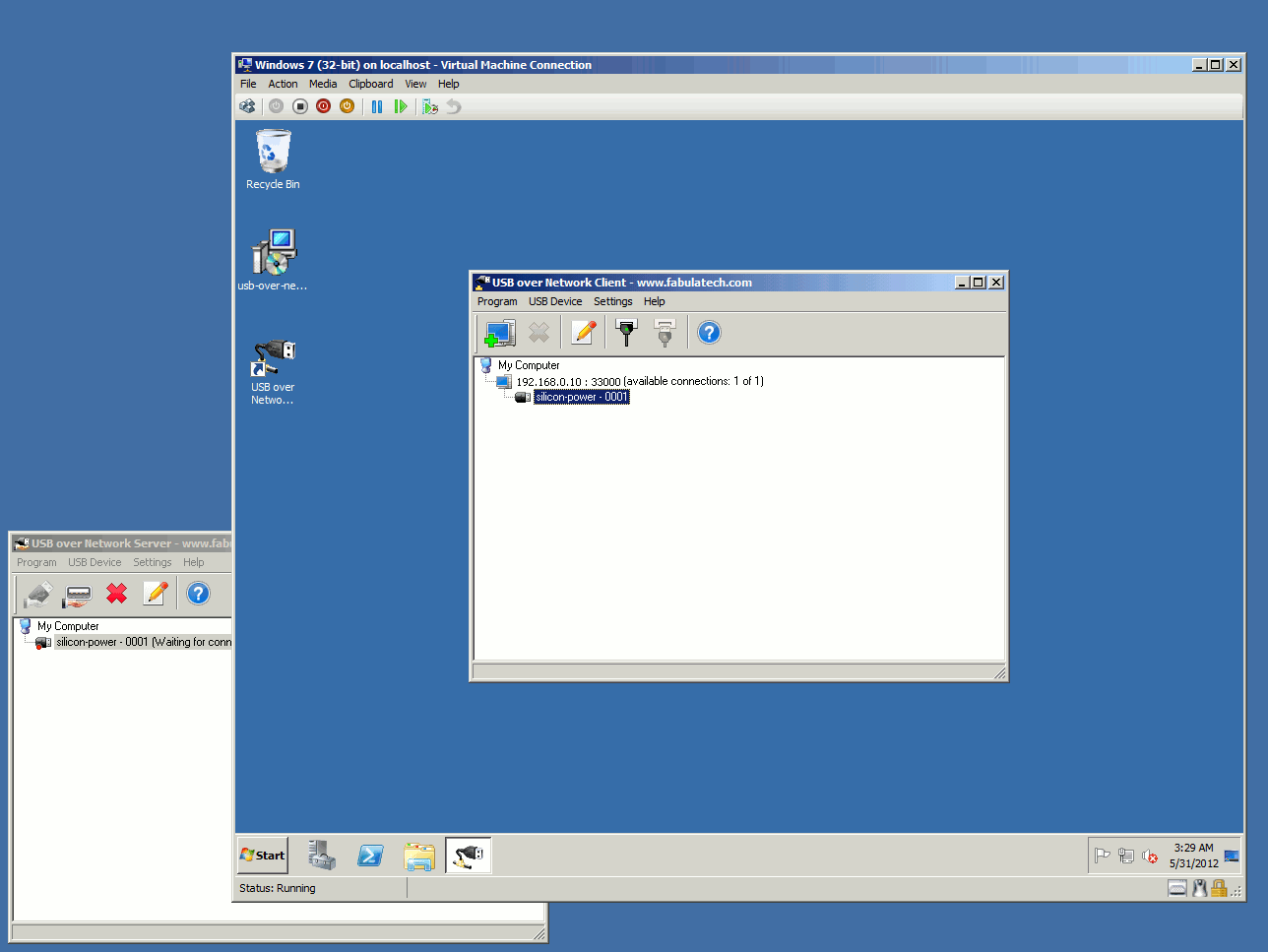Click the blue Help icon in Client toolbar

(709, 333)
